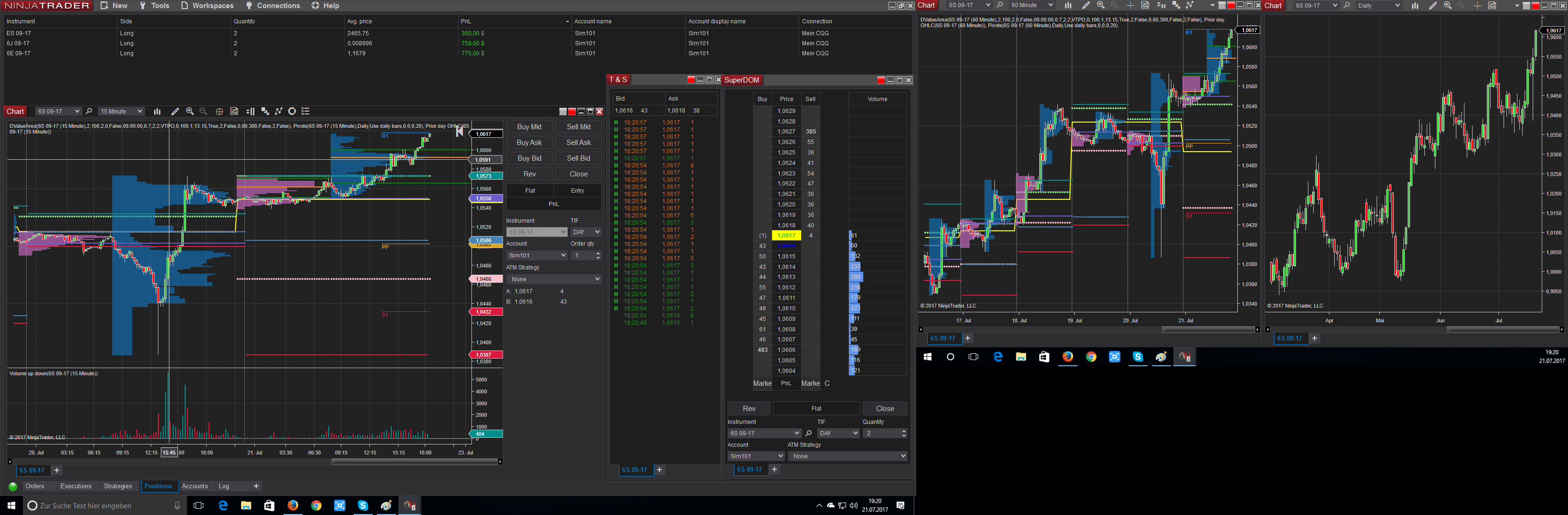Open data box in 15 Minute chart toolbar

coord(234,111)
